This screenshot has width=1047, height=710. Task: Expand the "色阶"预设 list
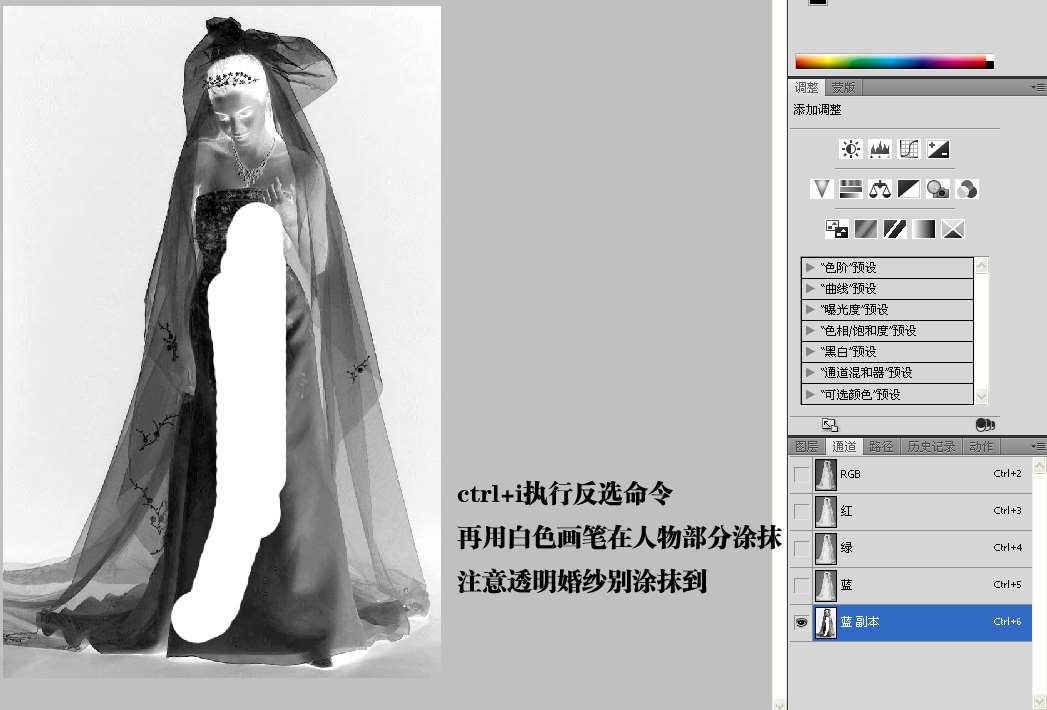pos(811,268)
